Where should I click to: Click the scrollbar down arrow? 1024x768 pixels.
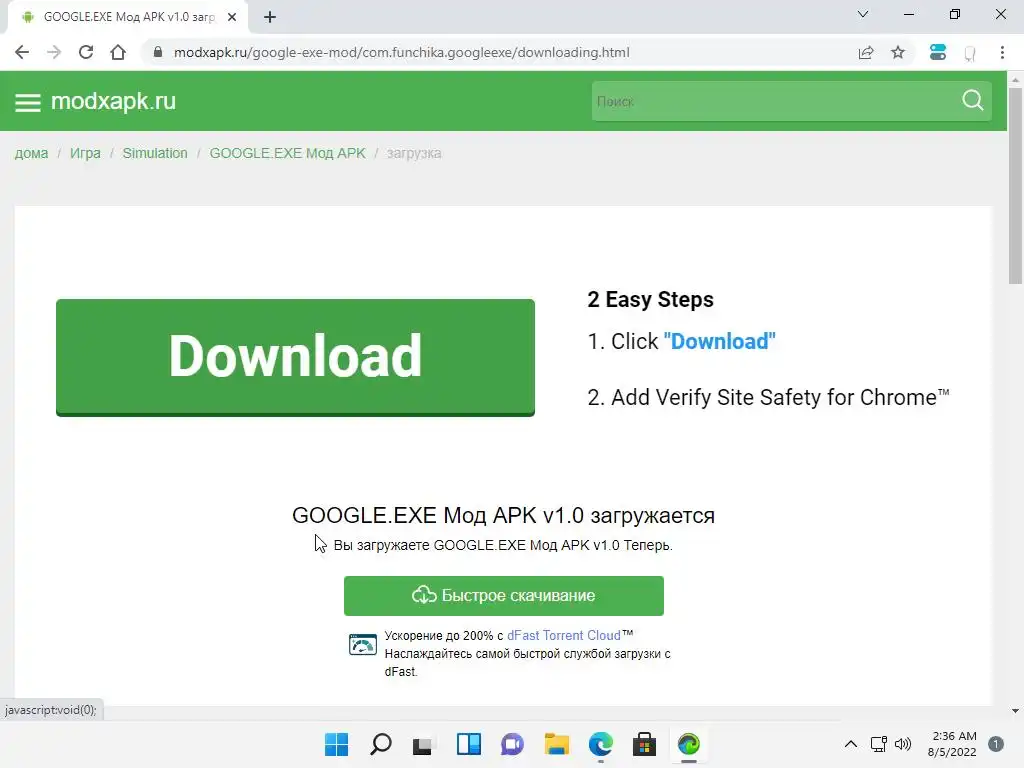coord(1015,711)
